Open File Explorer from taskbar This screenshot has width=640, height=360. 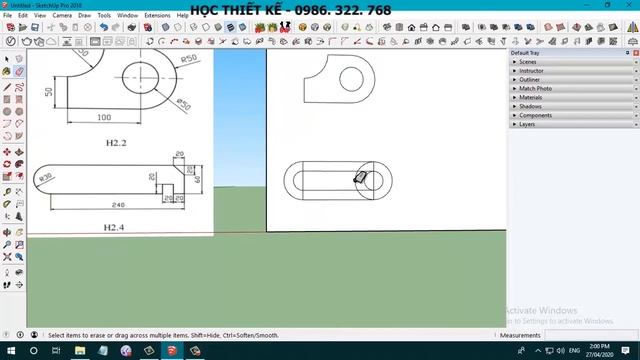pyautogui.click(x=80, y=351)
